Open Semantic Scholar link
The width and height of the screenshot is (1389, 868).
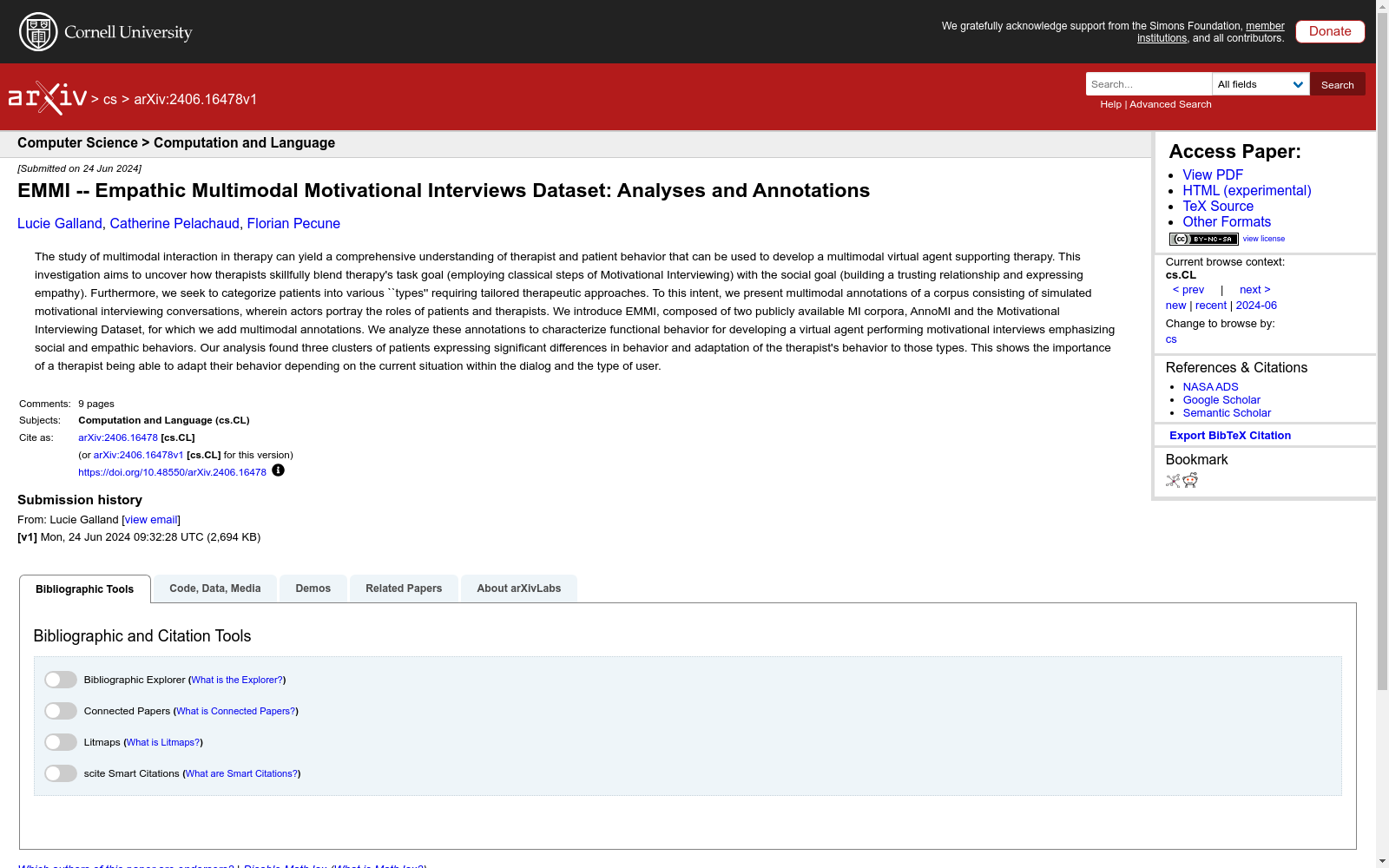[1227, 413]
